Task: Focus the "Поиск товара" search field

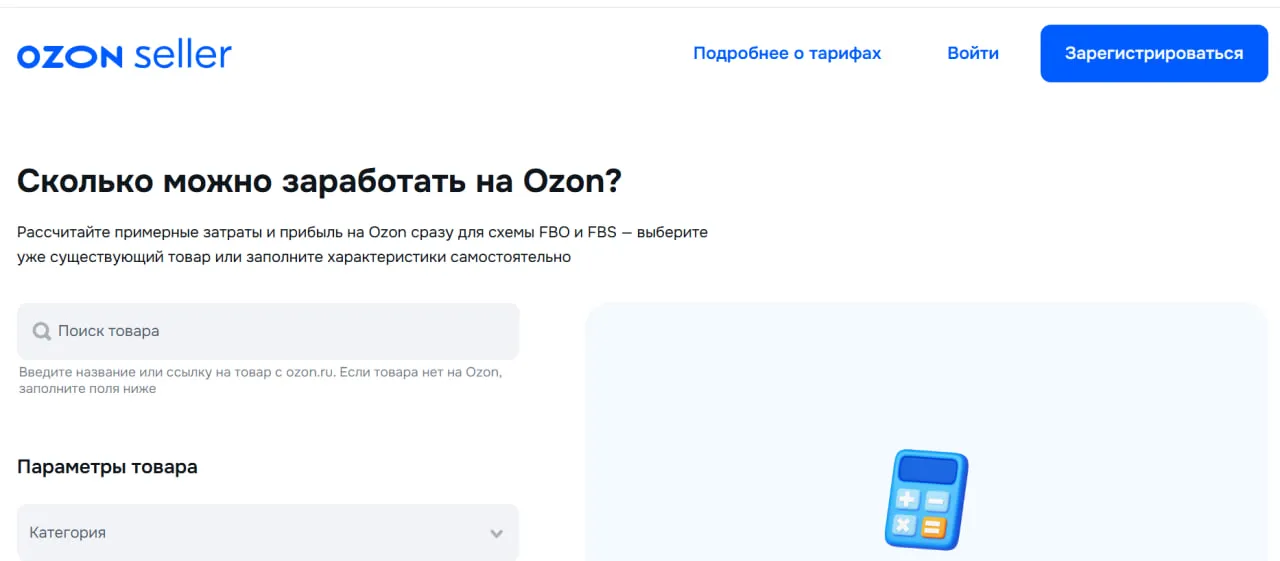Action: 280,331
